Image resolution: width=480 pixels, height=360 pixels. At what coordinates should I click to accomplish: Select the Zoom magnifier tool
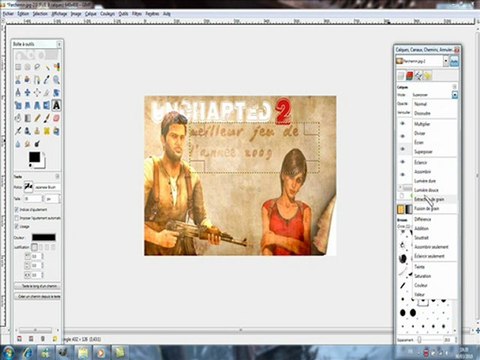[x=57, y=80]
